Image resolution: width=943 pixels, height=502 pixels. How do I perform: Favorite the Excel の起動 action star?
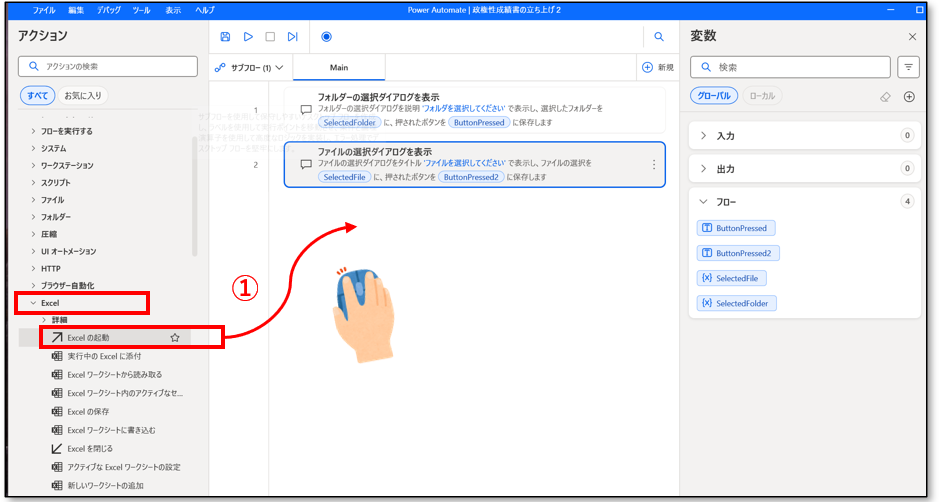click(x=175, y=338)
